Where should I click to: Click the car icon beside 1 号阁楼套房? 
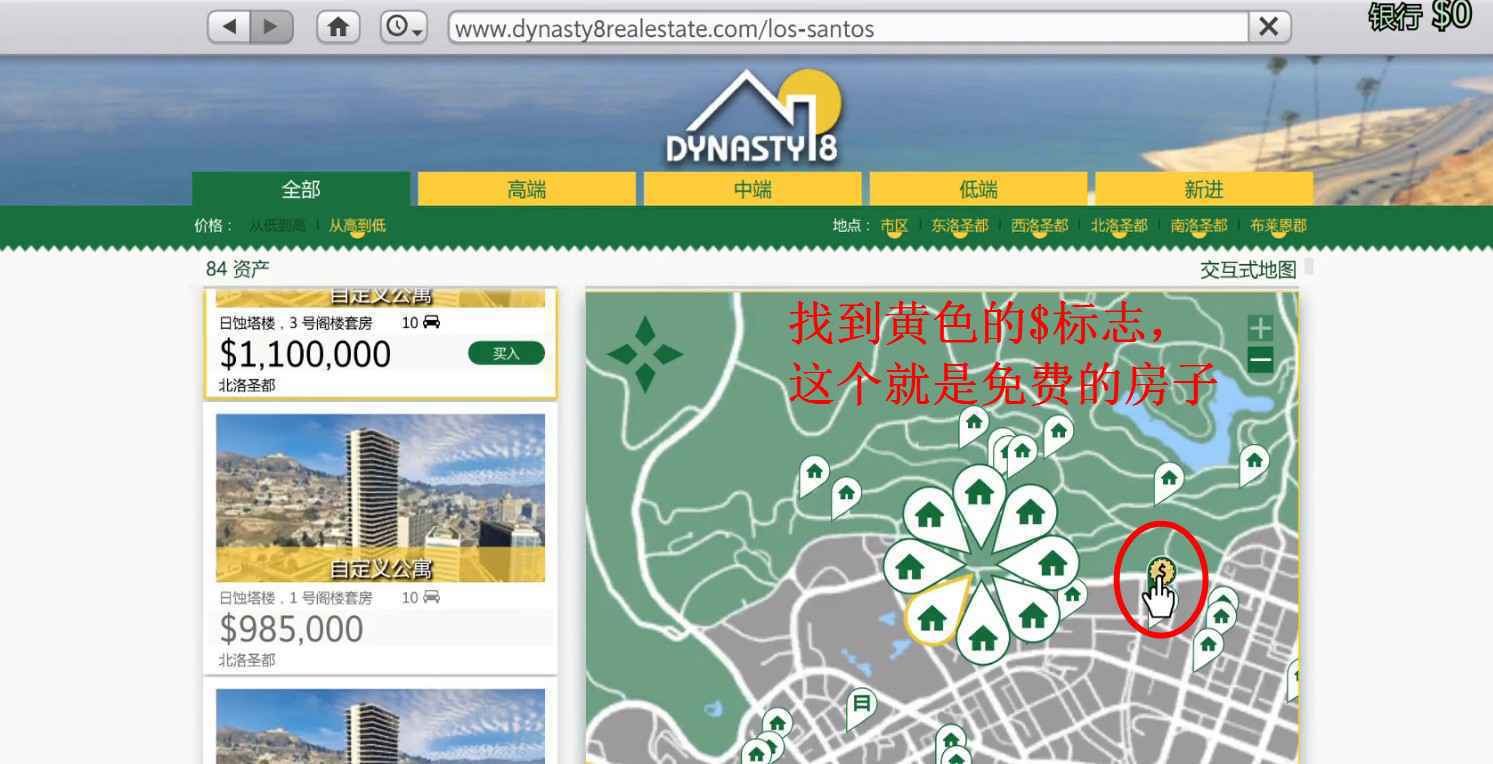(432, 597)
